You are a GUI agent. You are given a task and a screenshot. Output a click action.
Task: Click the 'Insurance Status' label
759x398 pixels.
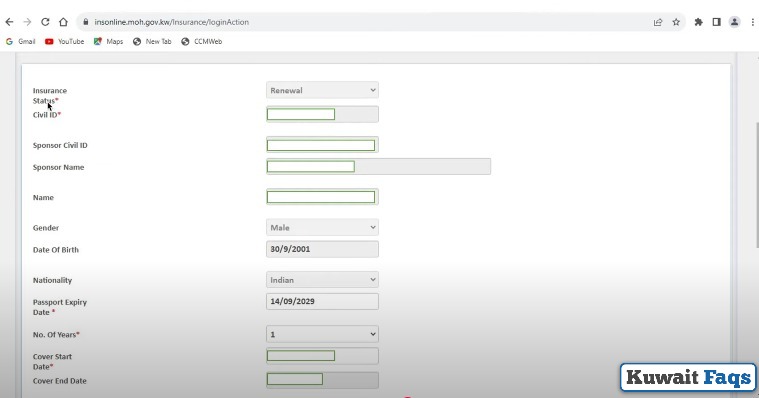click(50, 95)
